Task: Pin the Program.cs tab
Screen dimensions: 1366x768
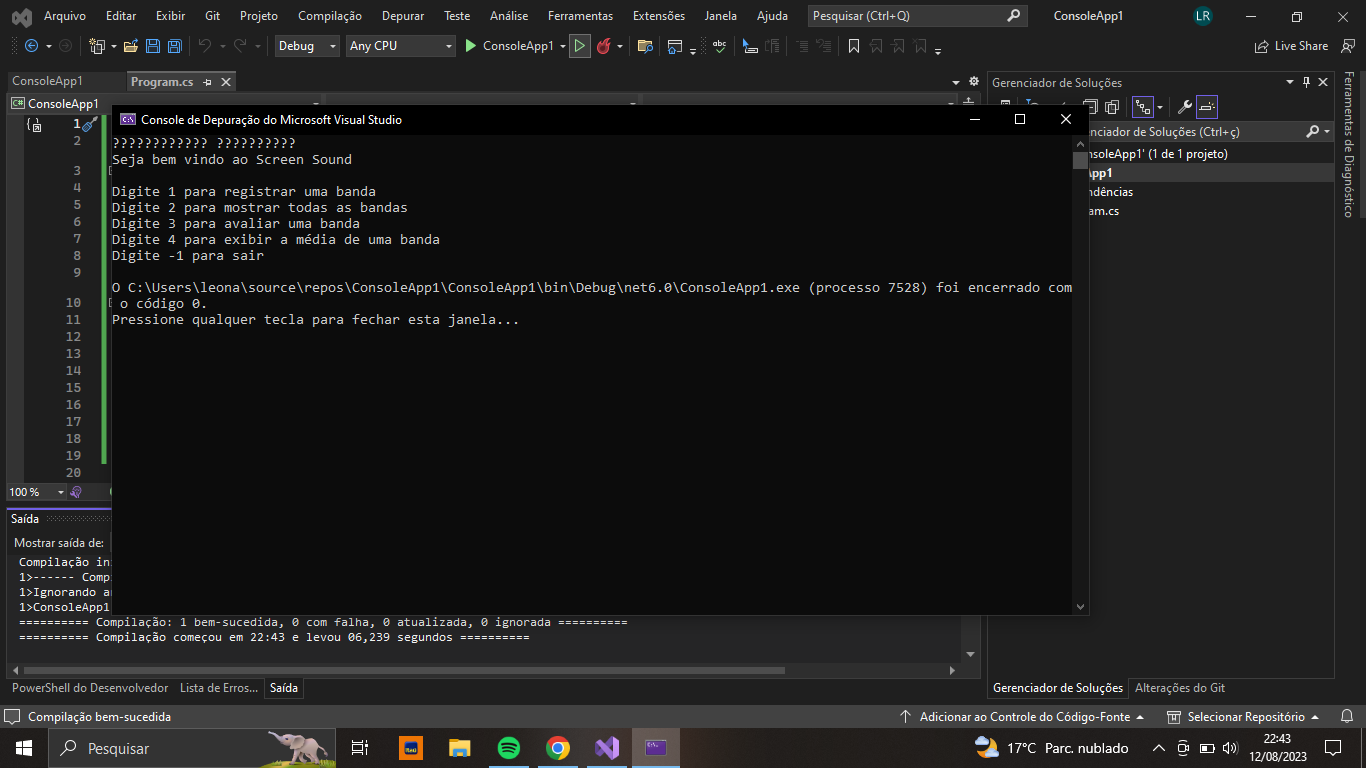Action: (208, 82)
